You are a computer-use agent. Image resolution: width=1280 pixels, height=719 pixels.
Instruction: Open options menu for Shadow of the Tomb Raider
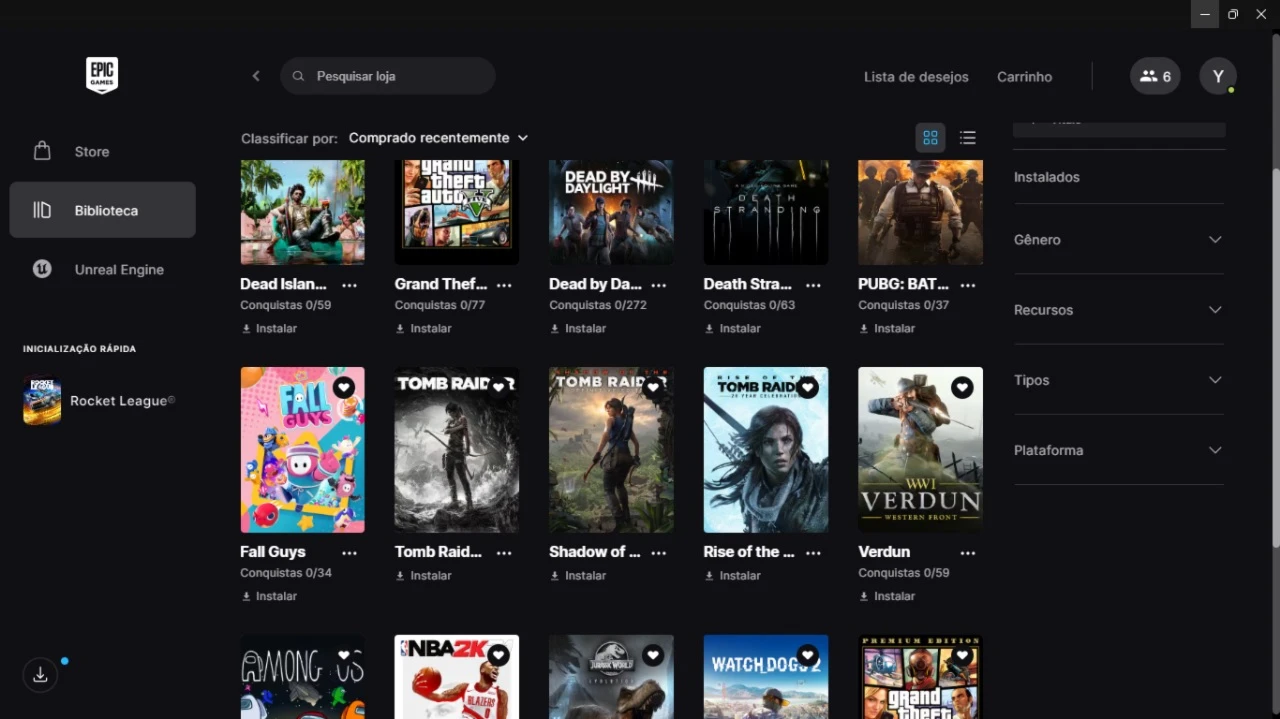click(x=658, y=553)
